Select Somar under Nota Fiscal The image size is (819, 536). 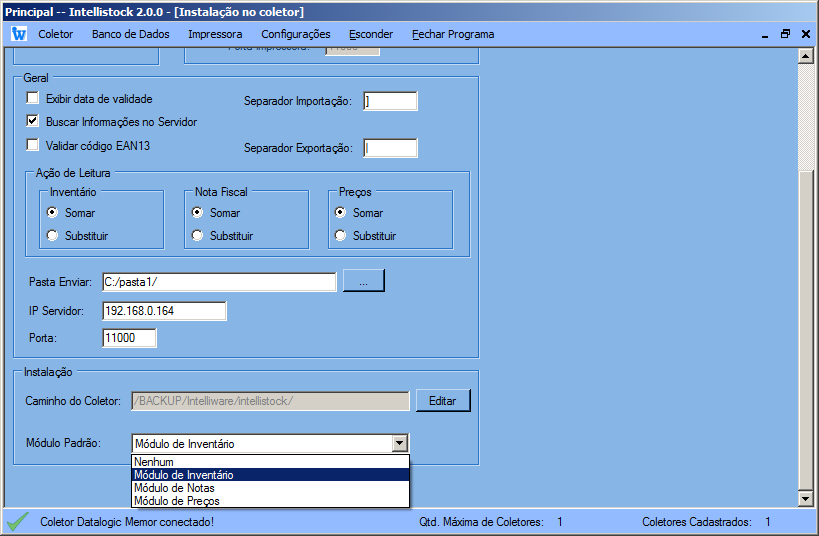pos(197,213)
